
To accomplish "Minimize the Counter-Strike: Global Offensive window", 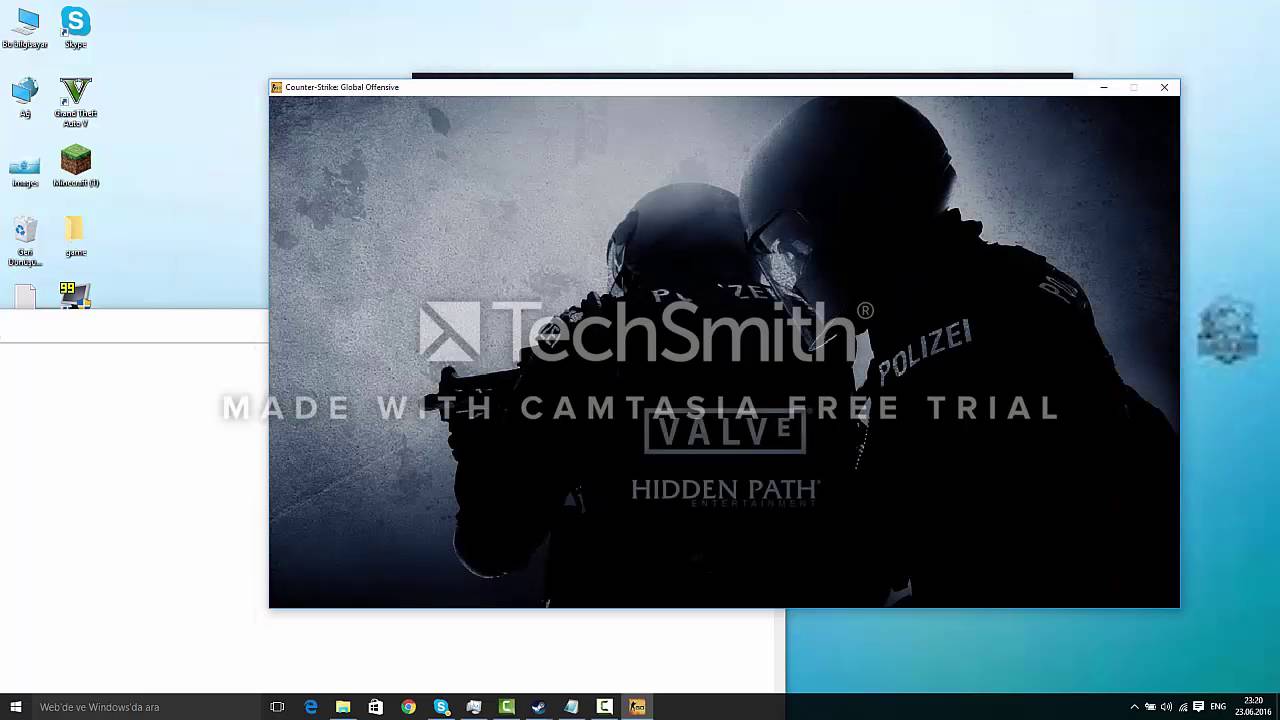I will pos(1104,87).
